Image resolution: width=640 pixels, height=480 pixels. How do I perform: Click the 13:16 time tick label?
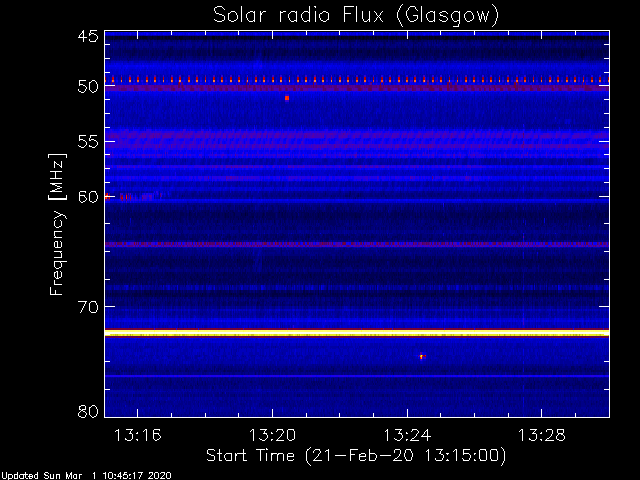pyautogui.click(x=138, y=435)
